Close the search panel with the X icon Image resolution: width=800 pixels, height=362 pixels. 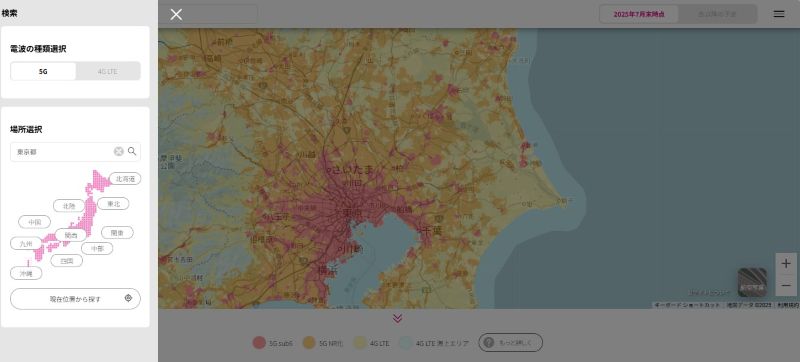point(176,14)
